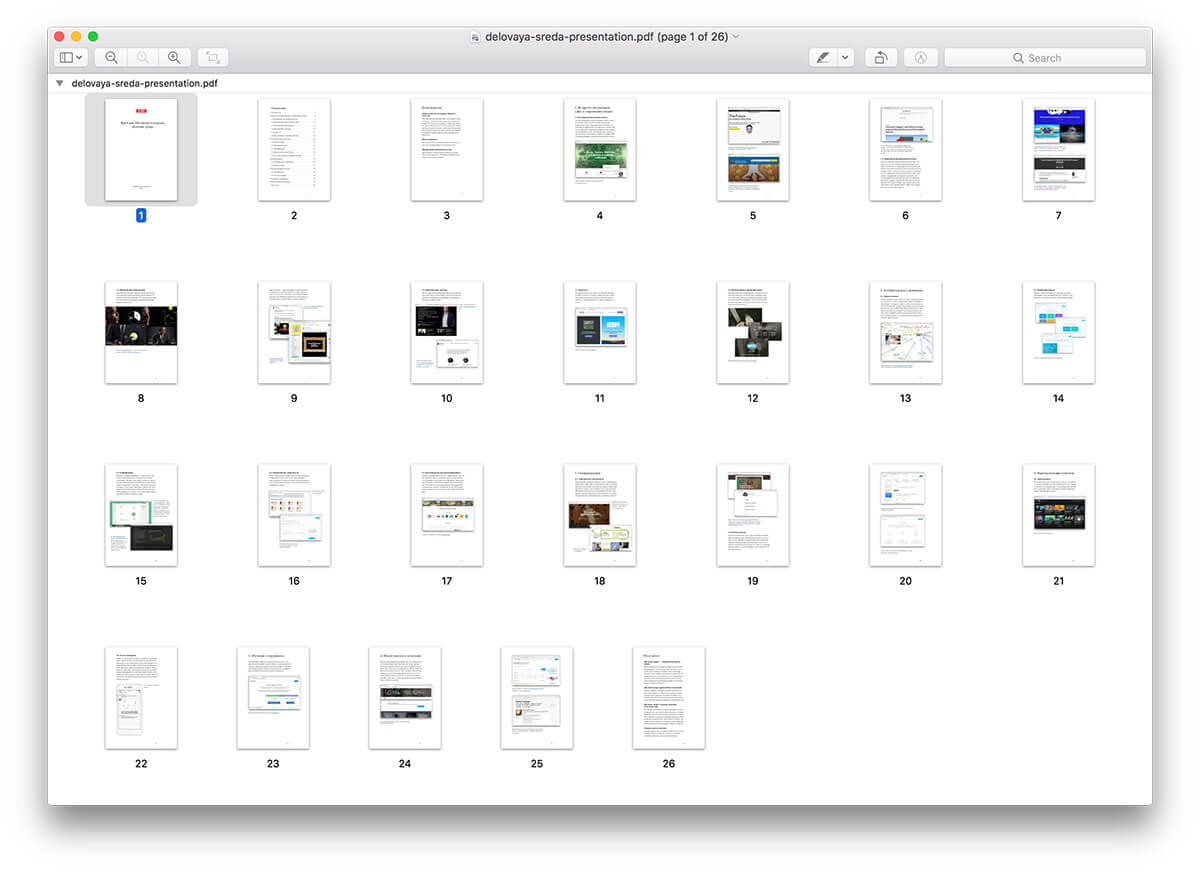Select the page 1 thumbnail

(141, 149)
